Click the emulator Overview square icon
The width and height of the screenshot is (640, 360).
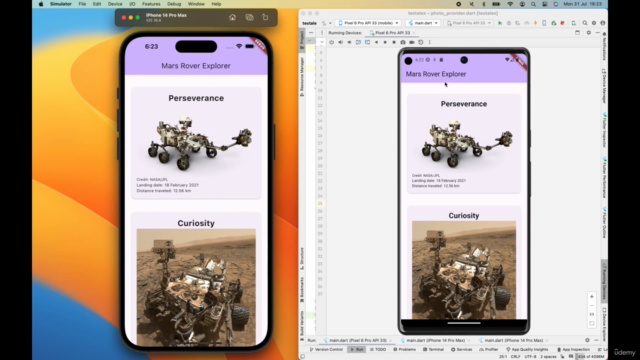[394, 42]
